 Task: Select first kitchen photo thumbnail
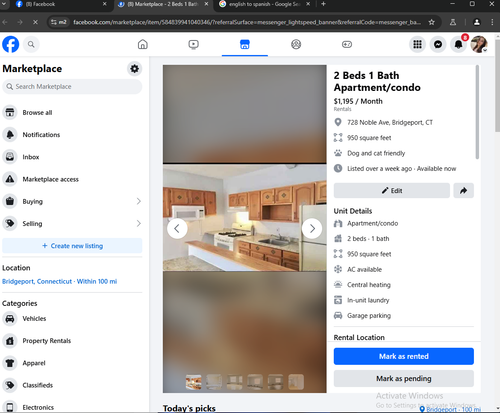click(193, 382)
